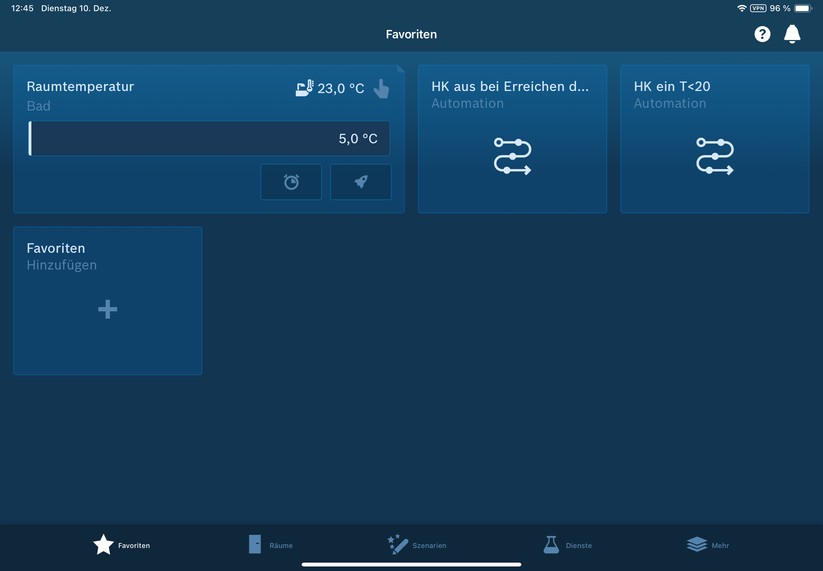Tap the automation flow icon under HK aus
823x571 pixels.
click(x=512, y=157)
